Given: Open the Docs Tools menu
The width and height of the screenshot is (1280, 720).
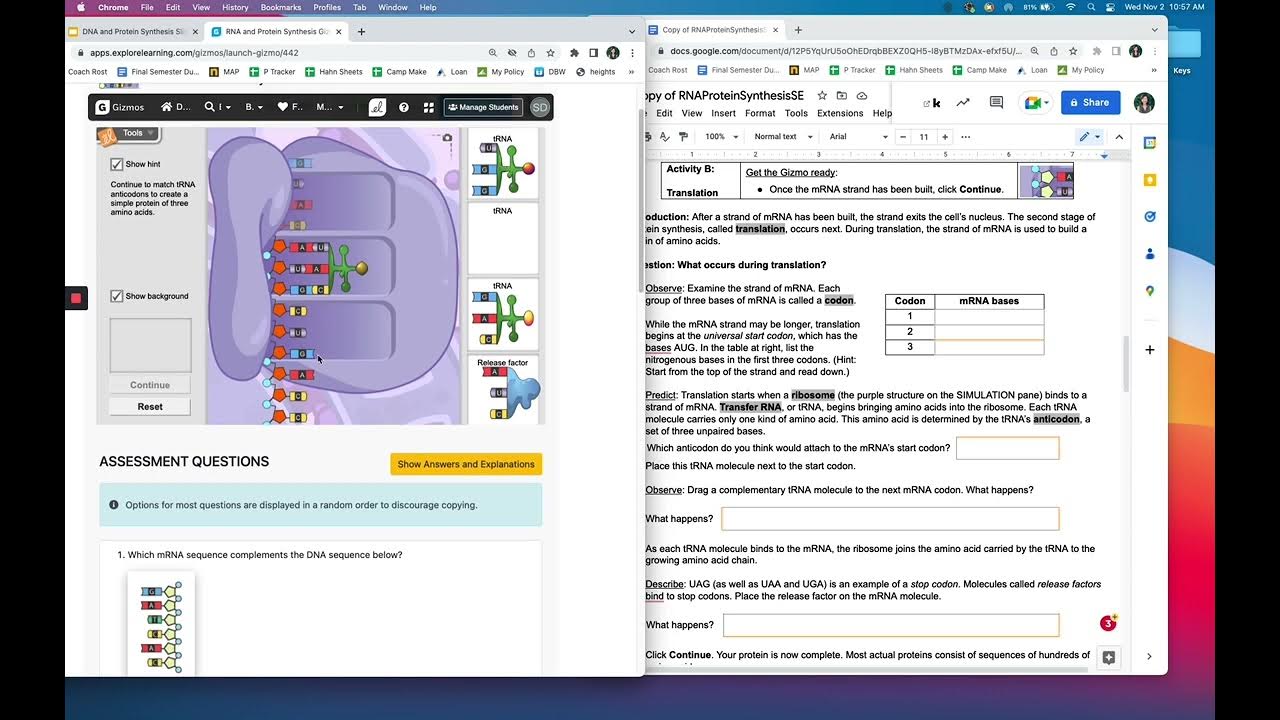Looking at the screenshot, I should pos(796,113).
